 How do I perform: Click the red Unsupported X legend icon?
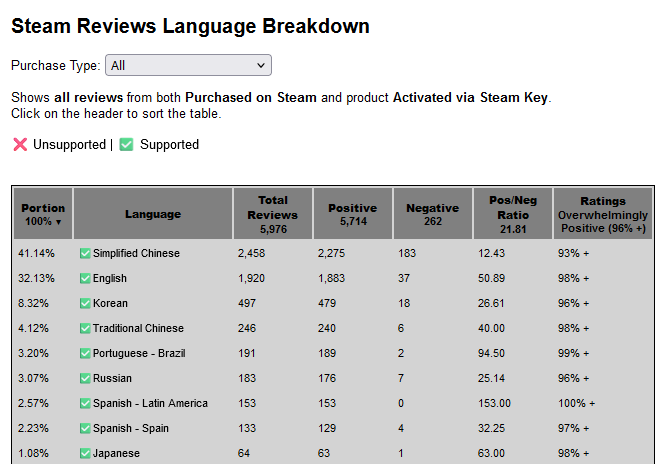[x=20, y=144]
